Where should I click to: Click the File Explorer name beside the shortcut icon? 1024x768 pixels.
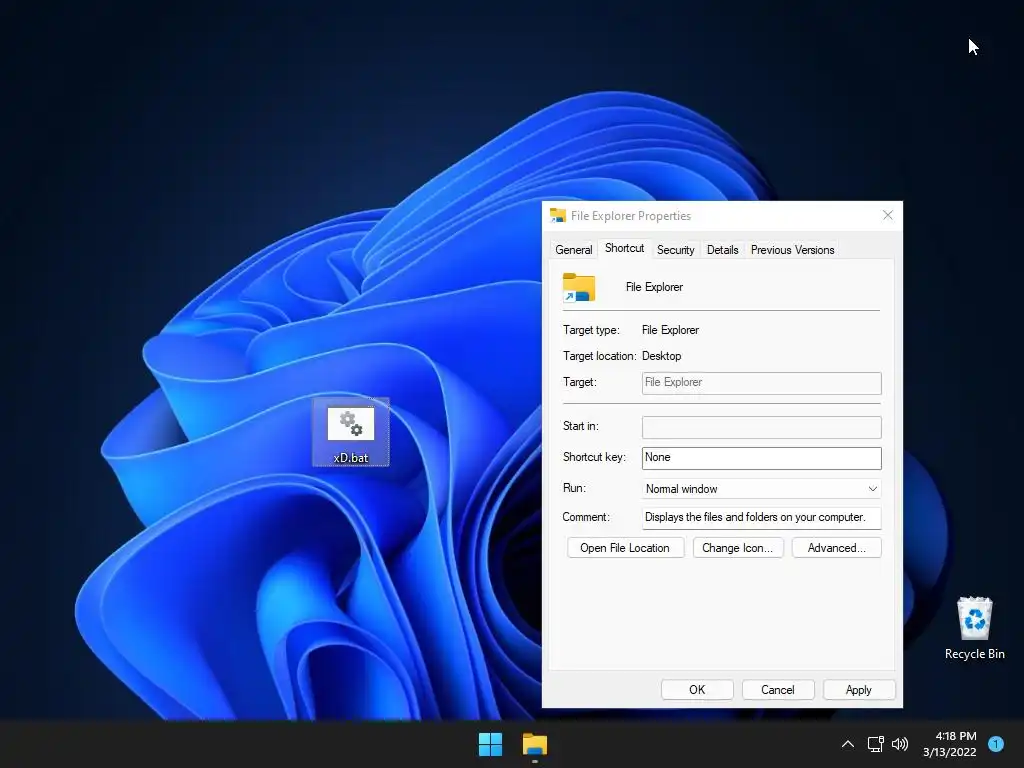coord(654,287)
